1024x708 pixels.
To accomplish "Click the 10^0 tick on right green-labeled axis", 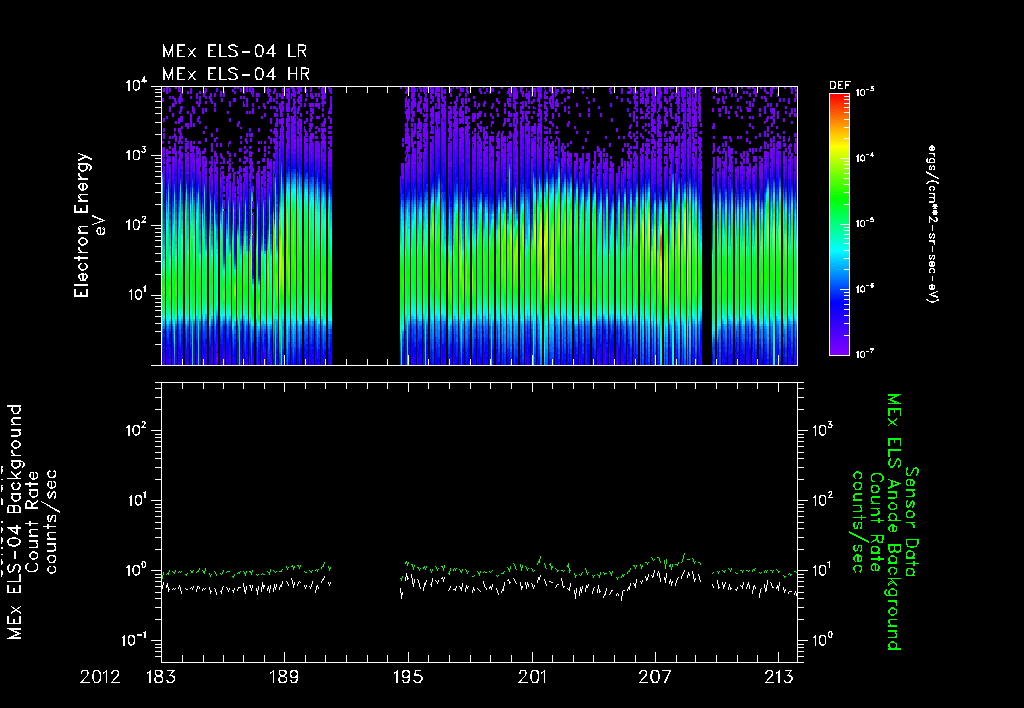I will pyautogui.click(x=824, y=640).
